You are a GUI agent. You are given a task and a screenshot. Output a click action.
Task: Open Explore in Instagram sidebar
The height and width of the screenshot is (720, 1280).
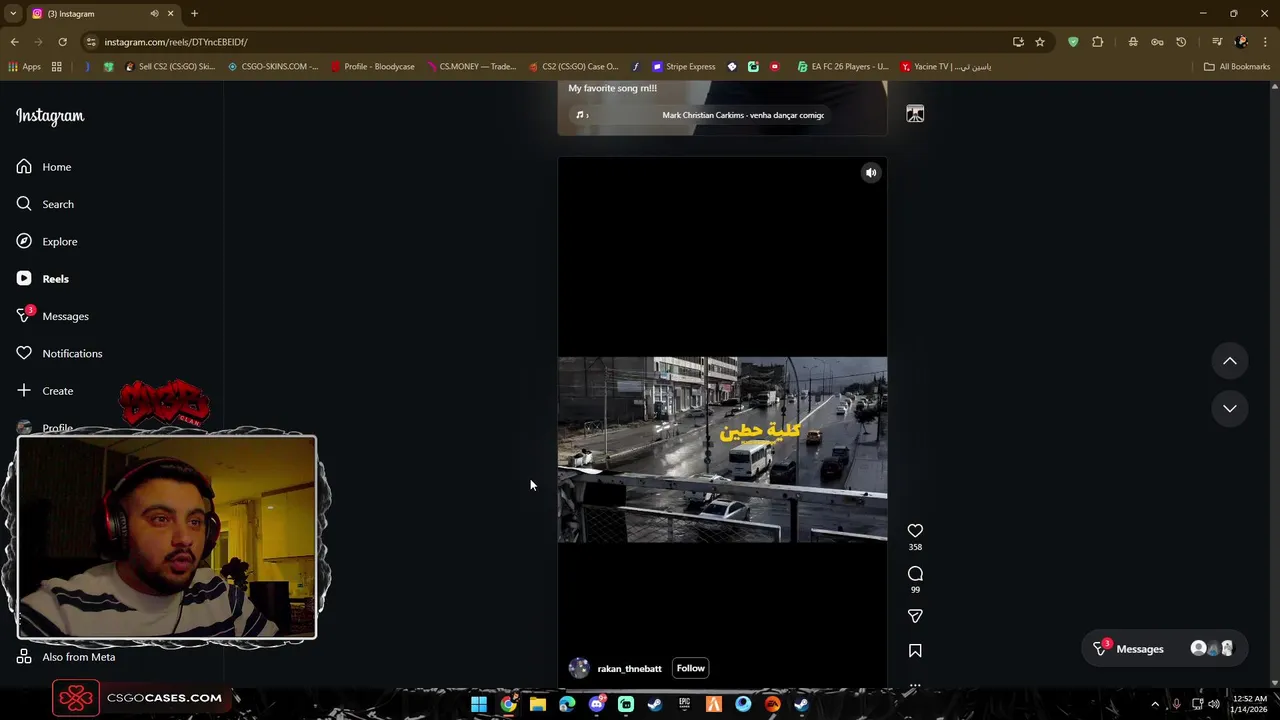point(47,241)
